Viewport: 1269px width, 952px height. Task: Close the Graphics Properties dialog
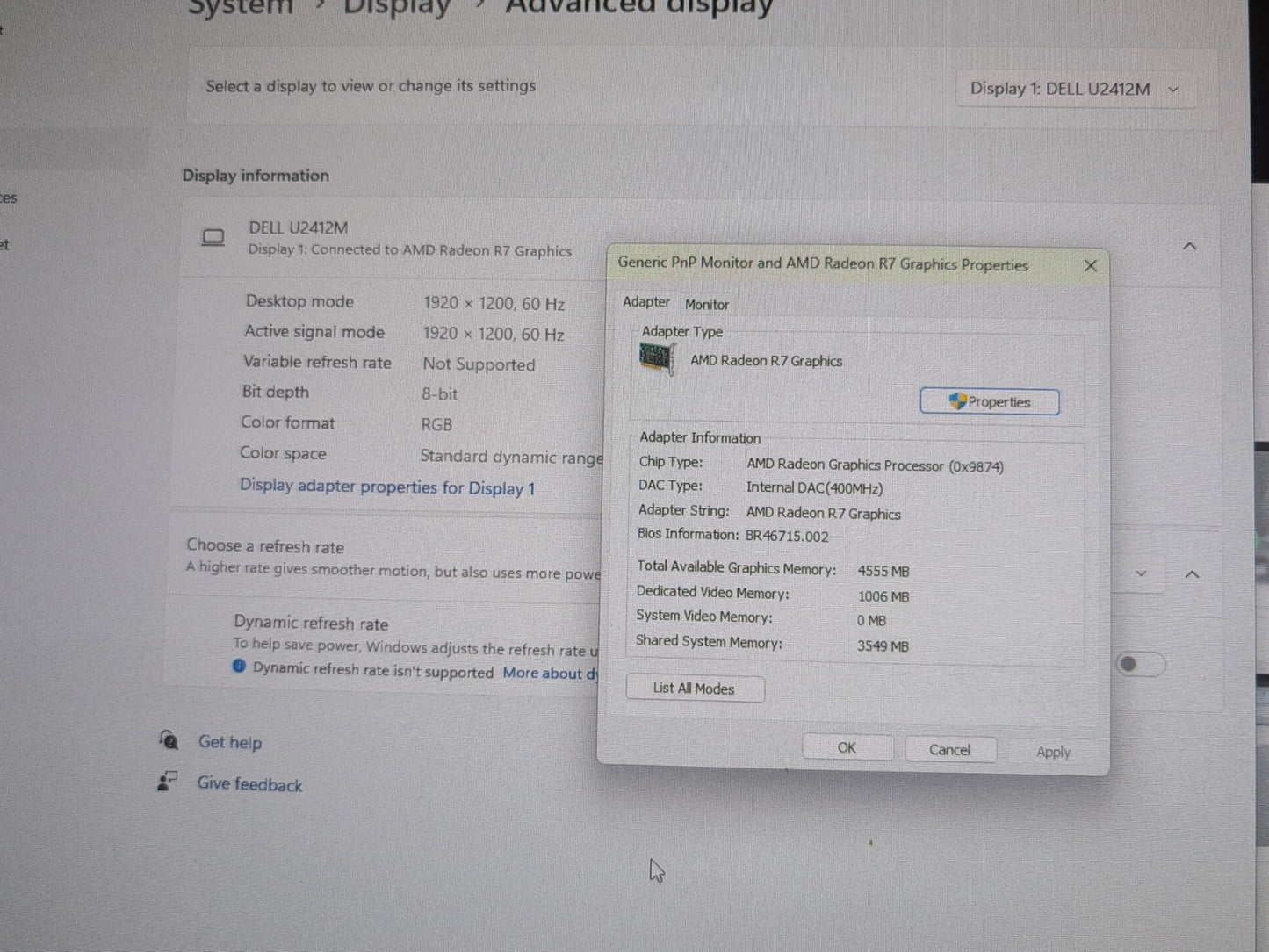click(1090, 265)
